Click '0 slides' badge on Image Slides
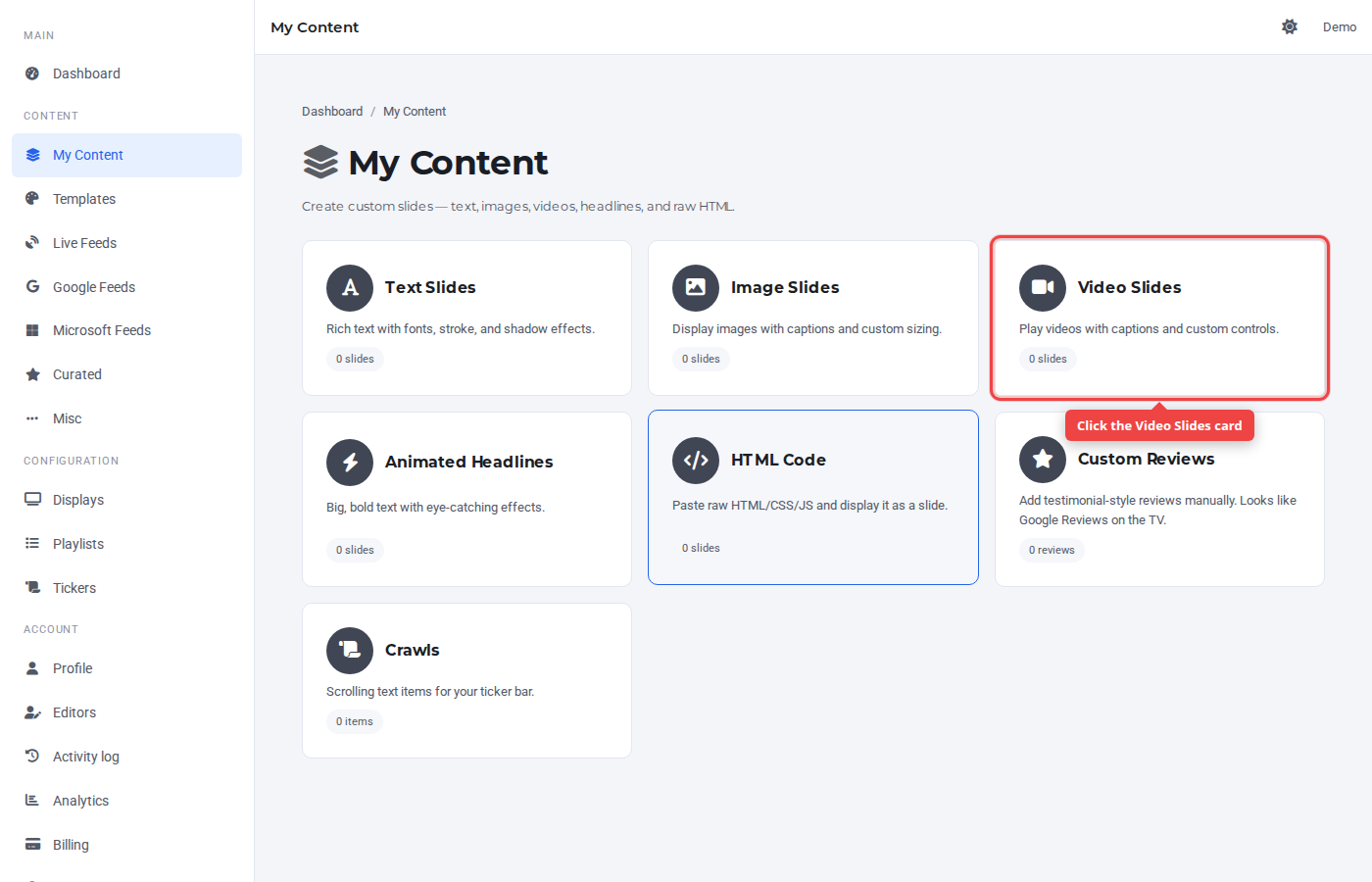This screenshot has height=882, width=1372. coord(701,359)
